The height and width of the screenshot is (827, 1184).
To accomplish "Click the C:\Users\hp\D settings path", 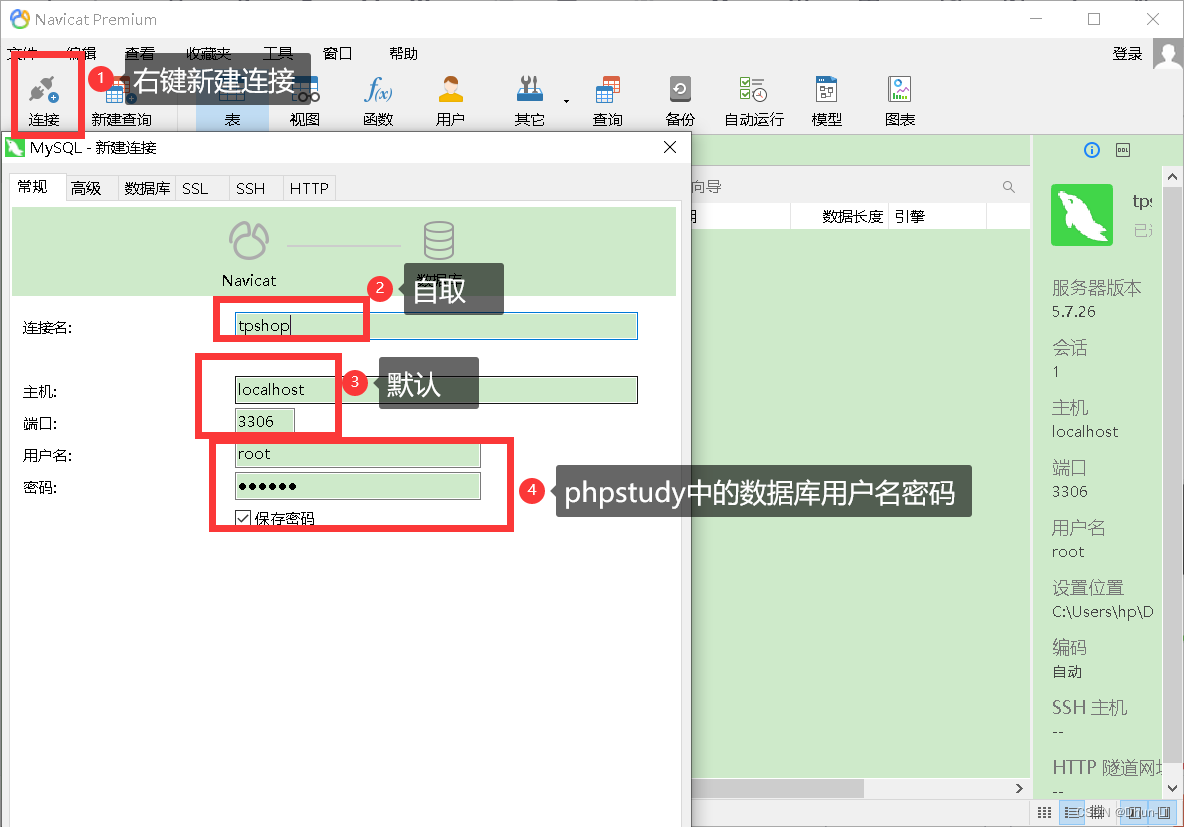I will 1102,612.
